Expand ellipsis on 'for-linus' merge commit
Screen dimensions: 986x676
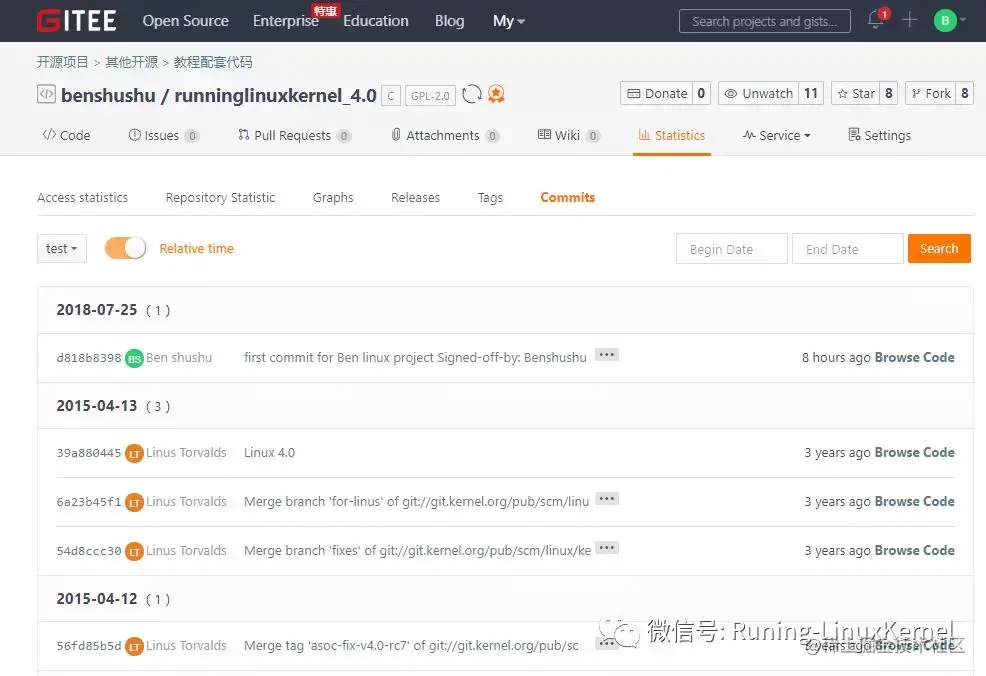click(x=607, y=499)
